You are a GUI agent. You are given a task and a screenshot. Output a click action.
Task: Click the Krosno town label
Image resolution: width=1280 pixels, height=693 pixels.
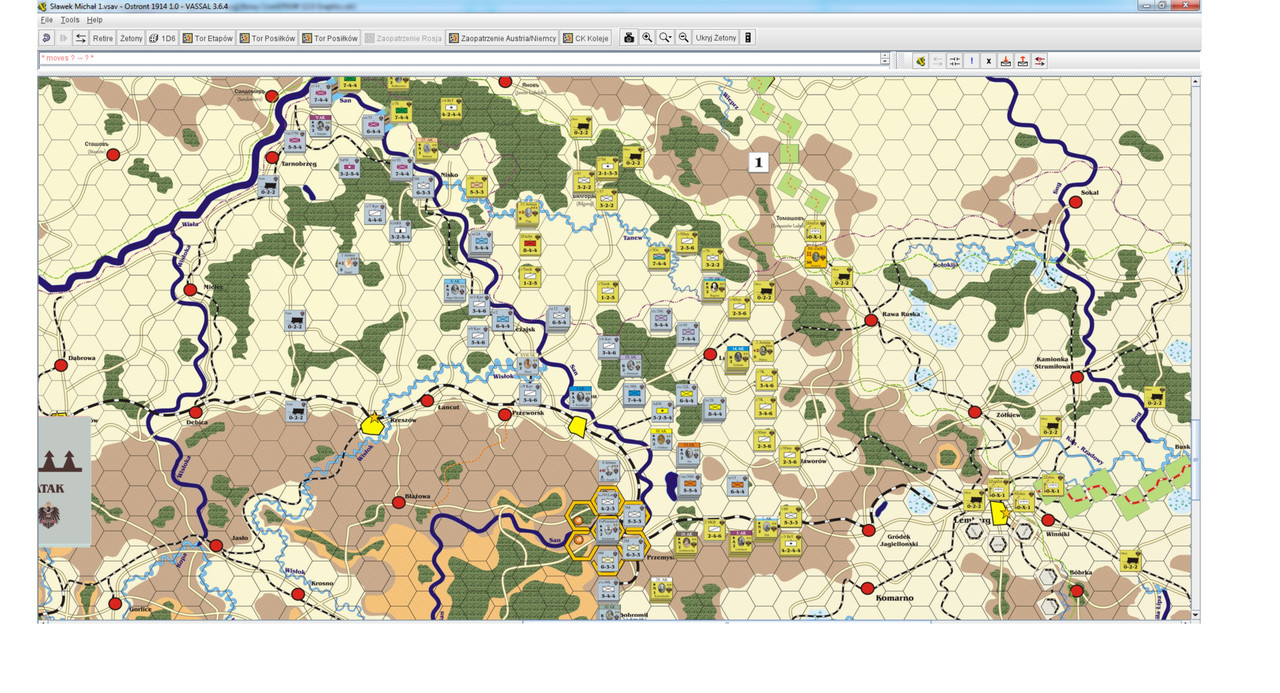(321, 582)
